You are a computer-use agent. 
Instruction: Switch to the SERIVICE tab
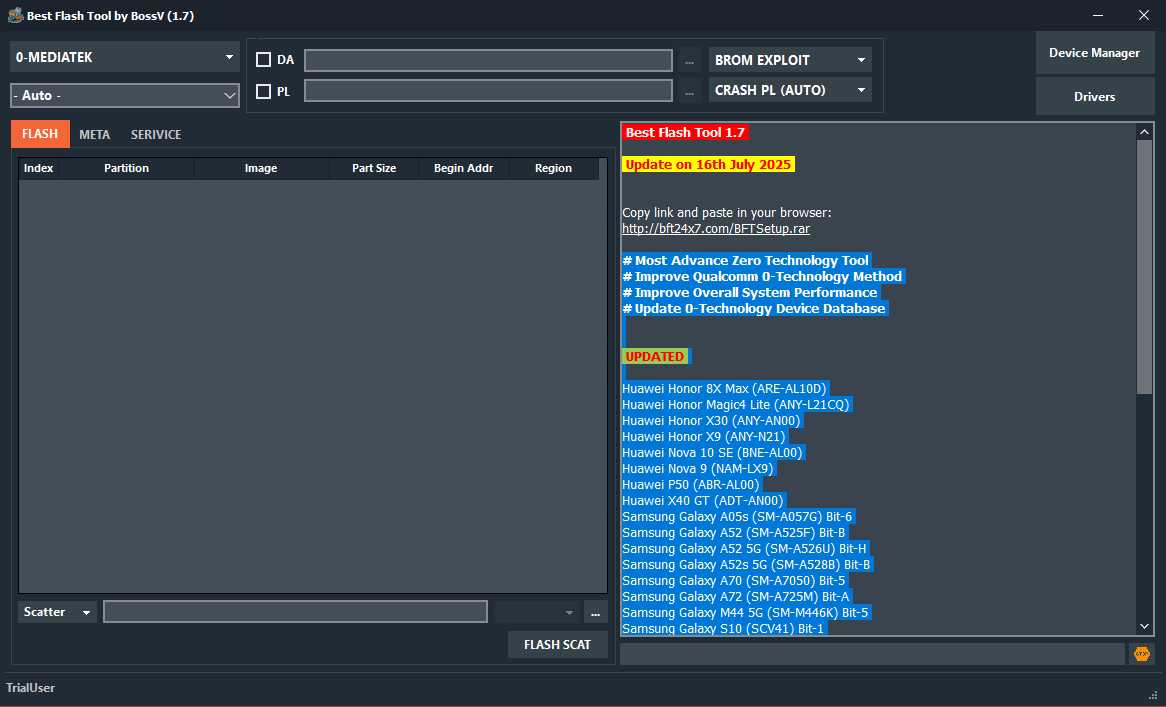point(155,133)
